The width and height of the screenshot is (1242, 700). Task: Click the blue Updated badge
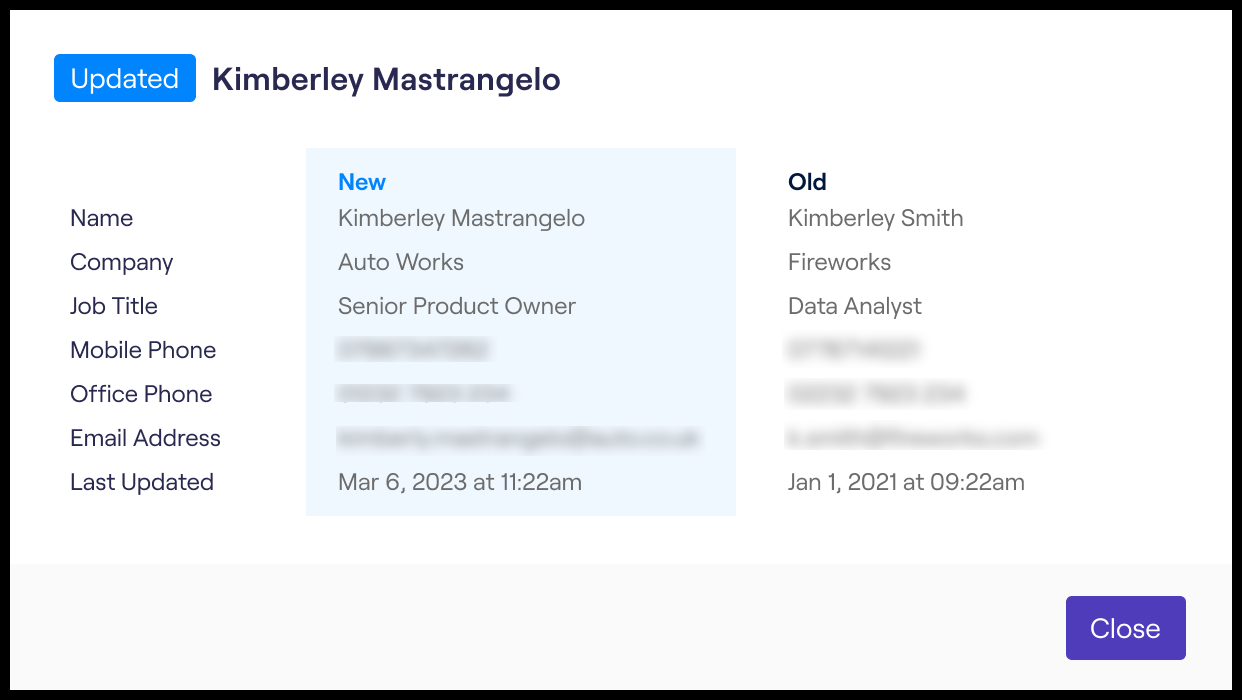(125, 79)
